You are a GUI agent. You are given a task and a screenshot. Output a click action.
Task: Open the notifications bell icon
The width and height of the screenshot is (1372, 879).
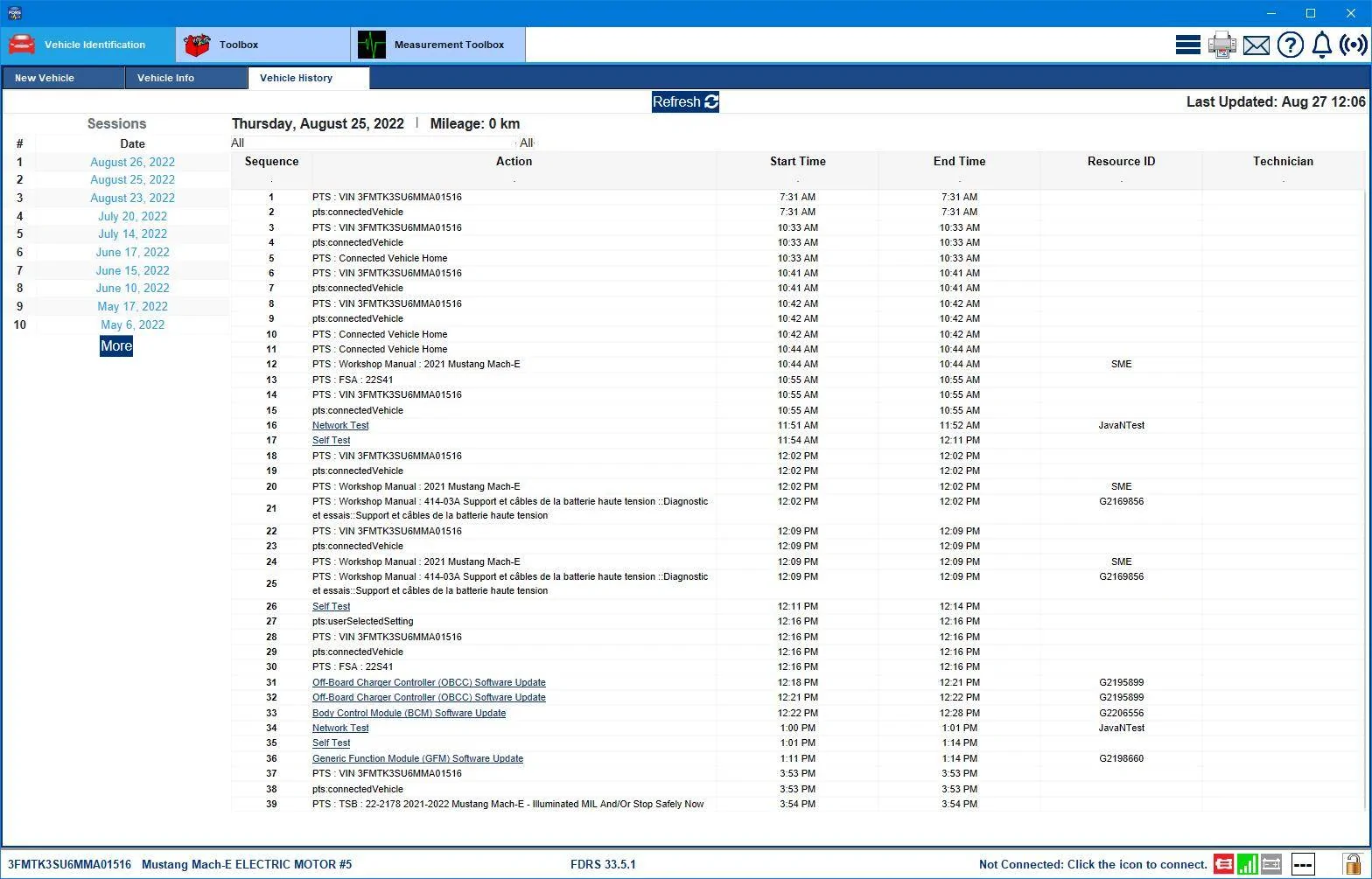1322,45
